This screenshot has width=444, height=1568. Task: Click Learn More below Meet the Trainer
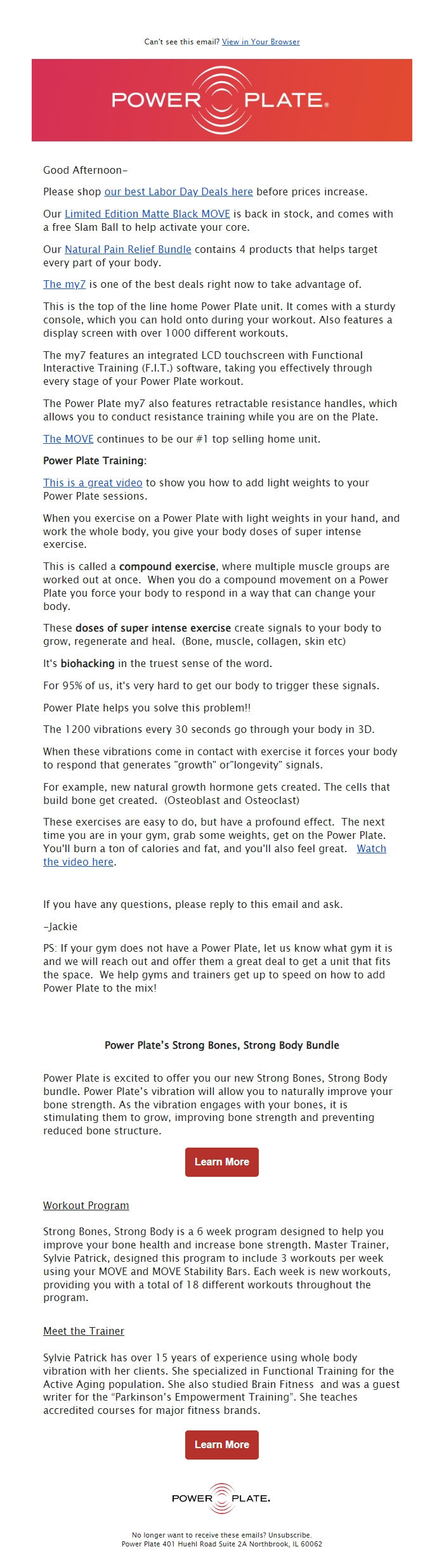pyautogui.click(x=221, y=1445)
